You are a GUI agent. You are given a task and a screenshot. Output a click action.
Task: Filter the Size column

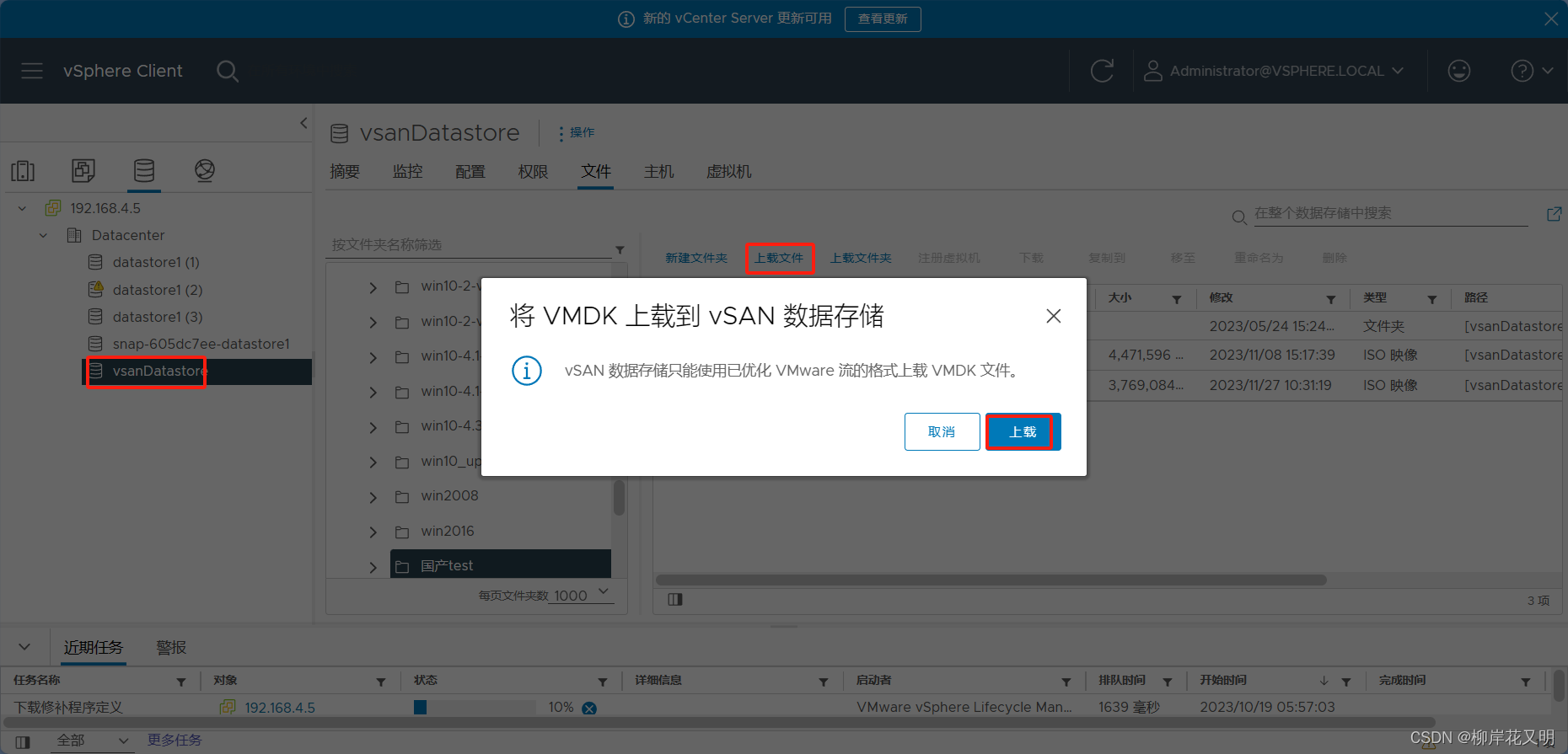coord(1177,299)
